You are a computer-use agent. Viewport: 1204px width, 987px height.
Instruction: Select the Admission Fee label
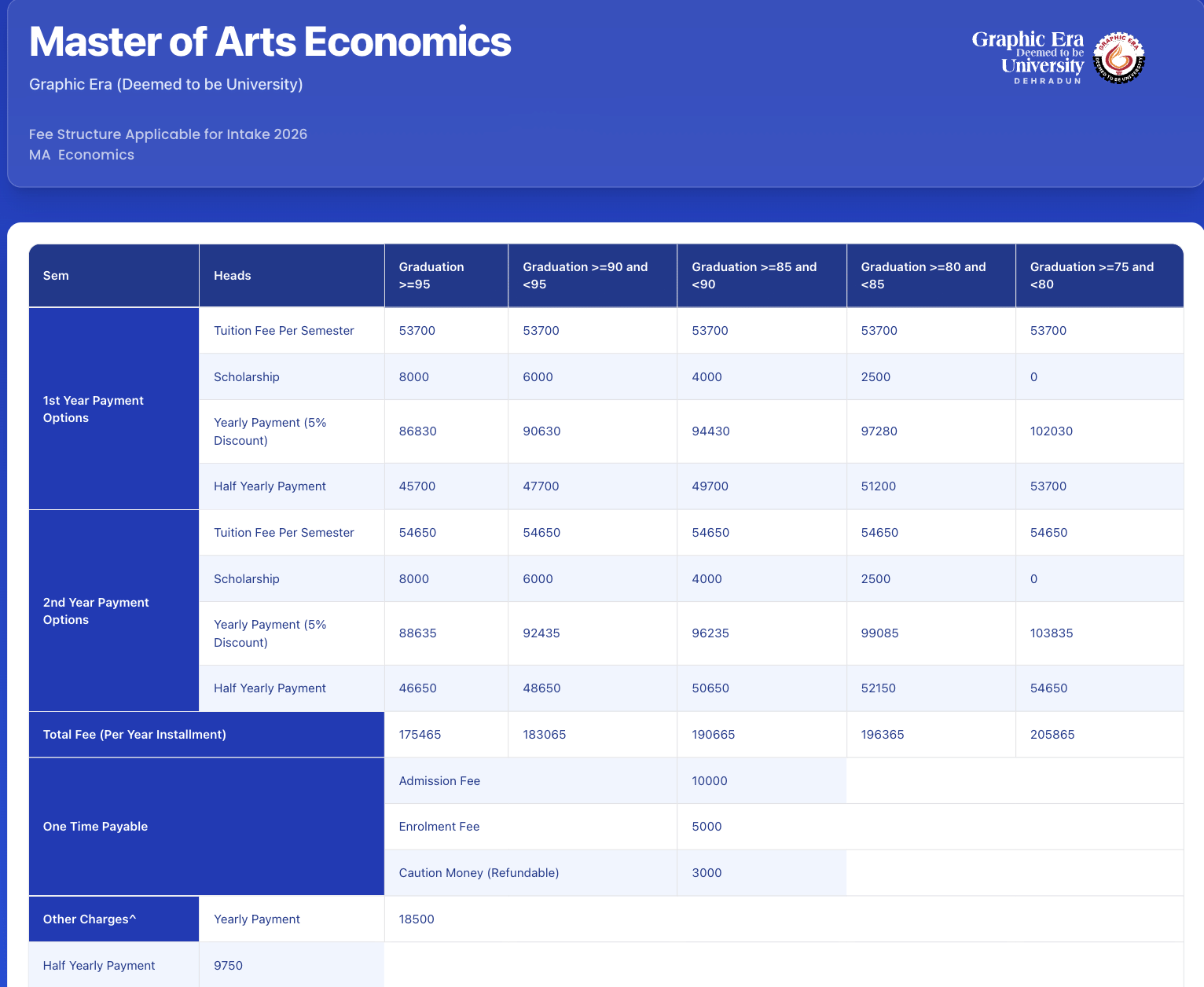click(x=439, y=781)
